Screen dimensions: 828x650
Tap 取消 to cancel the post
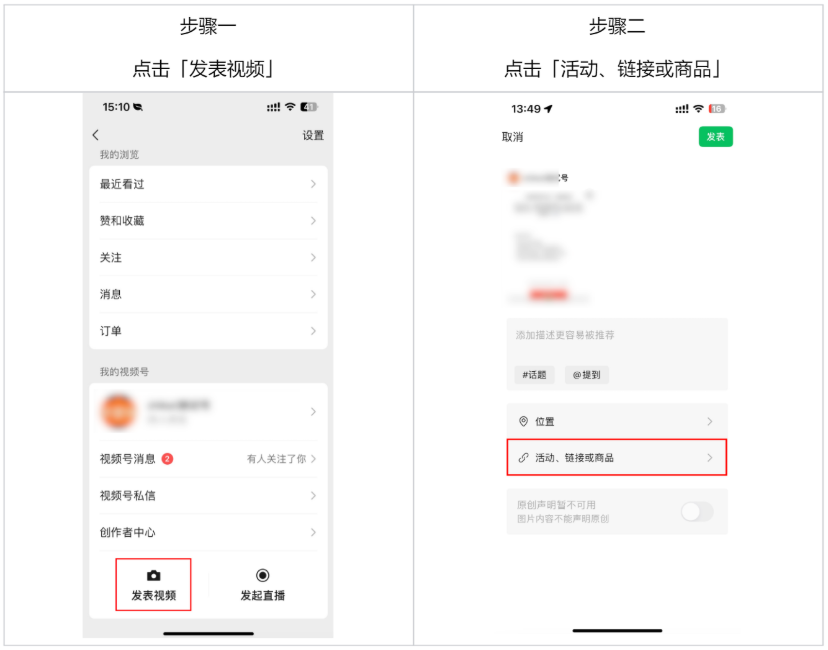[512, 137]
